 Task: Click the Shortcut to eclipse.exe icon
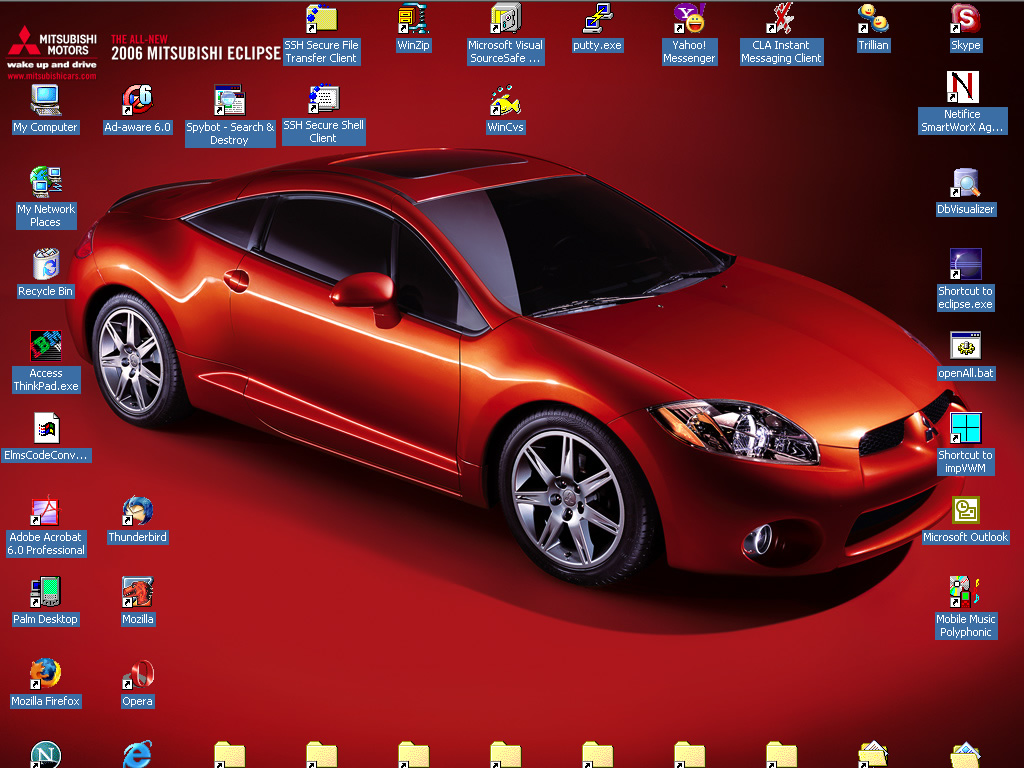tap(965, 264)
